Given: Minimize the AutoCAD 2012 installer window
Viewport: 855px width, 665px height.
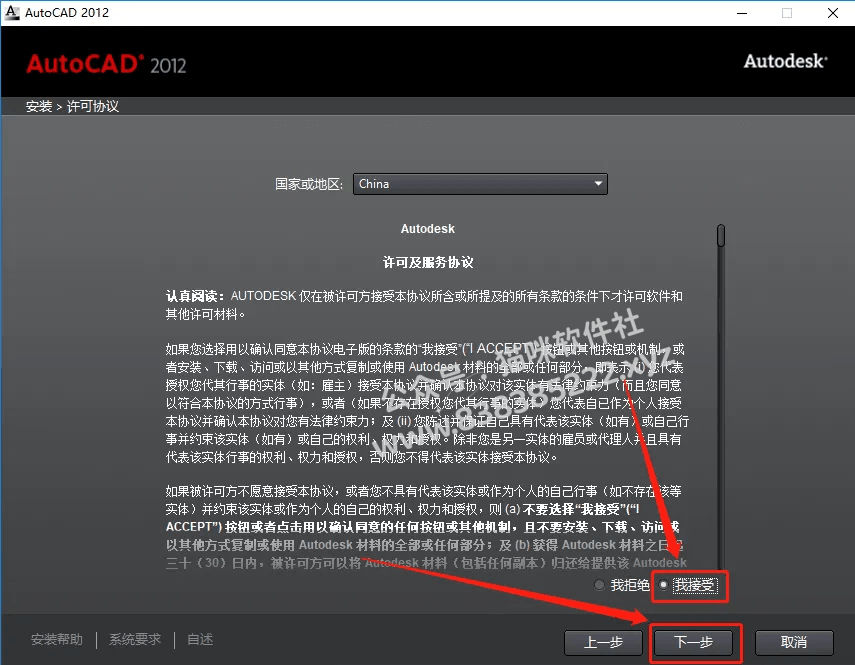Looking at the screenshot, I should pyautogui.click(x=742, y=13).
